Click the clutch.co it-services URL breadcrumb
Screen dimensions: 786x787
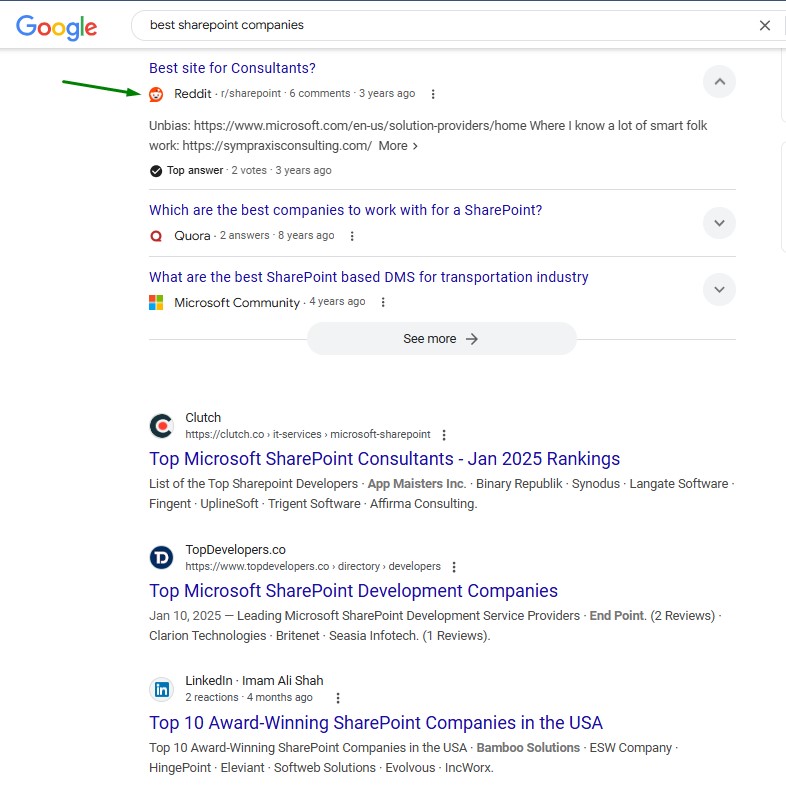(x=308, y=434)
